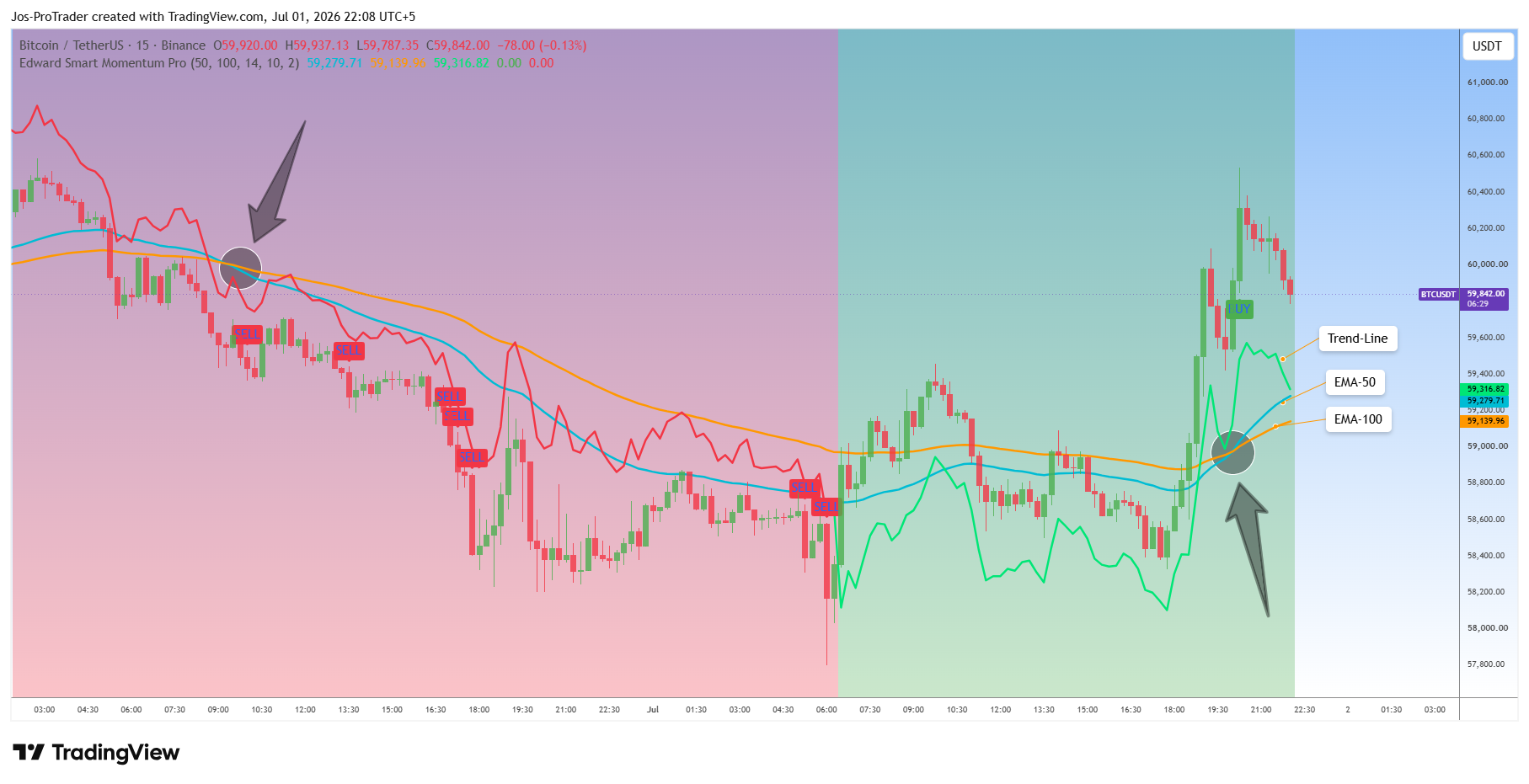Click the TradingView logo at the bottom
1529x784 pixels.
coord(96,752)
